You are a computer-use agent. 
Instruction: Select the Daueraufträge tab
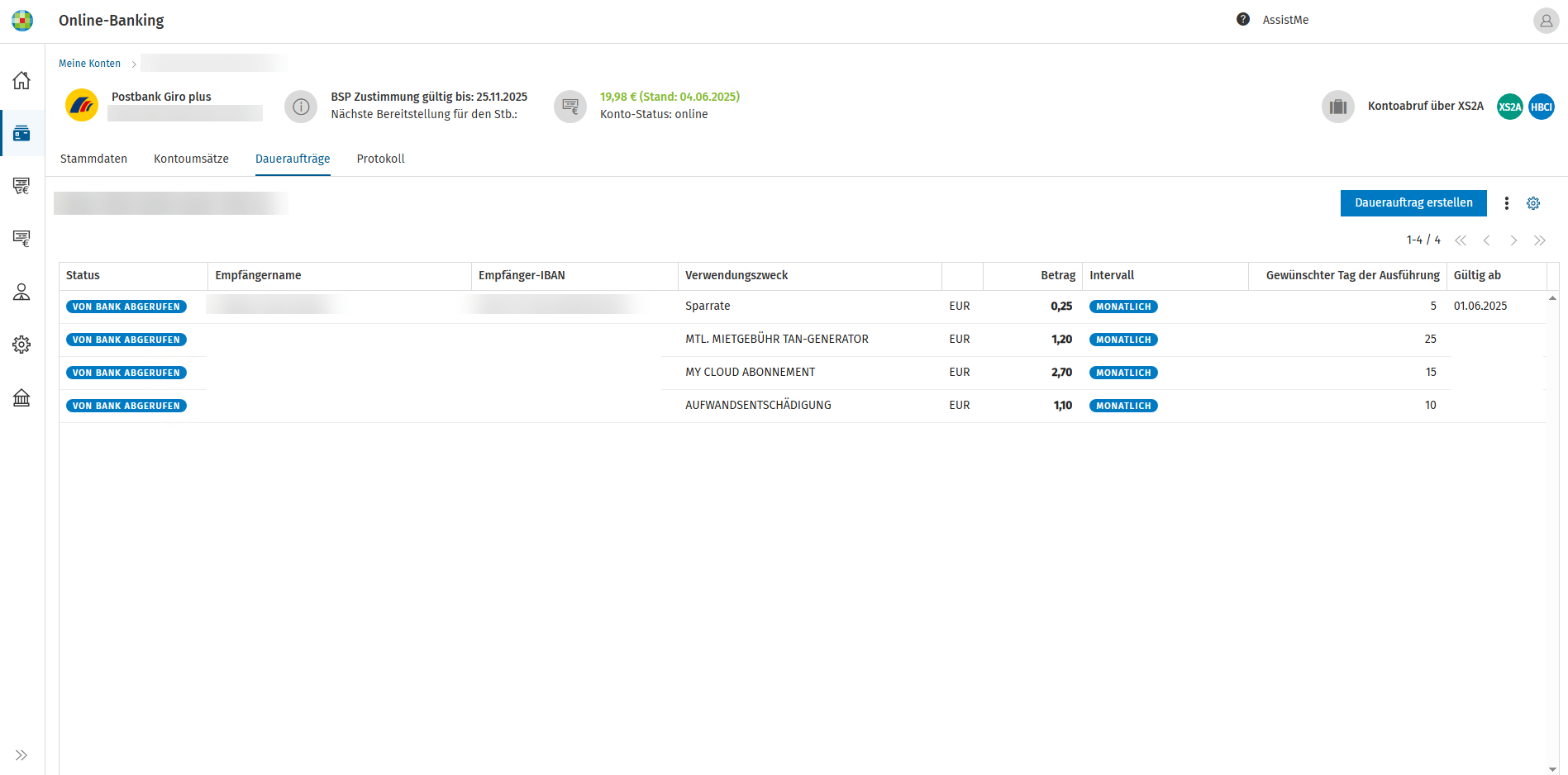(293, 159)
